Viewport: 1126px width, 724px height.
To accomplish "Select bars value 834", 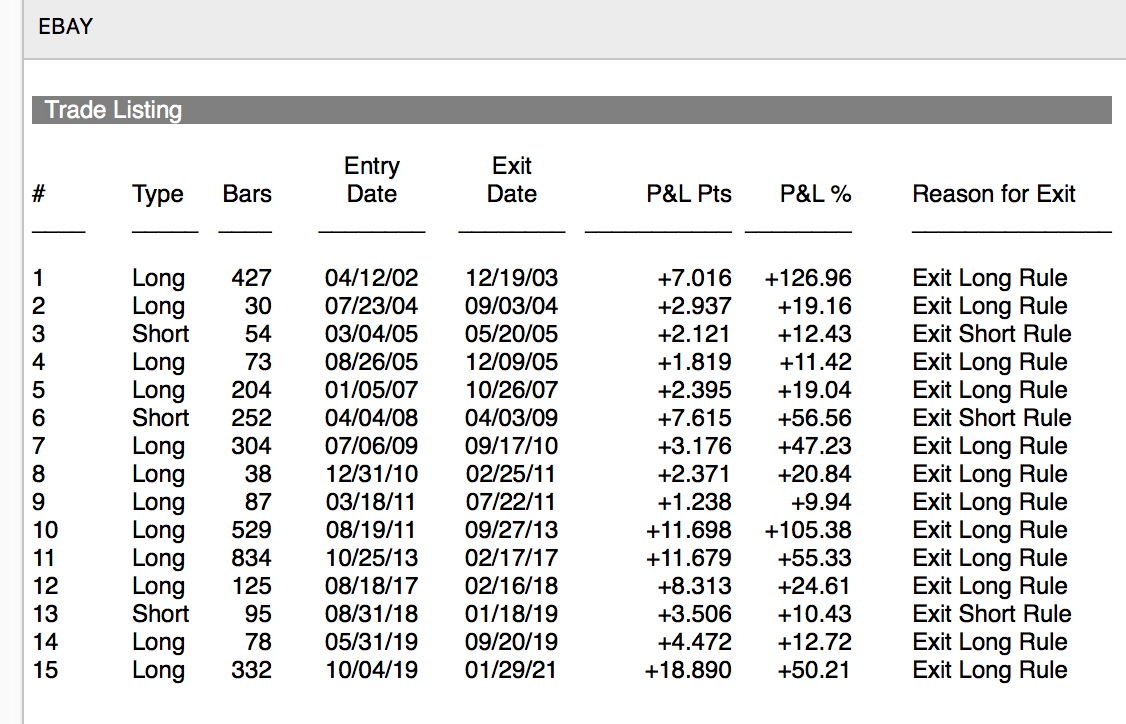I will [251, 558].
